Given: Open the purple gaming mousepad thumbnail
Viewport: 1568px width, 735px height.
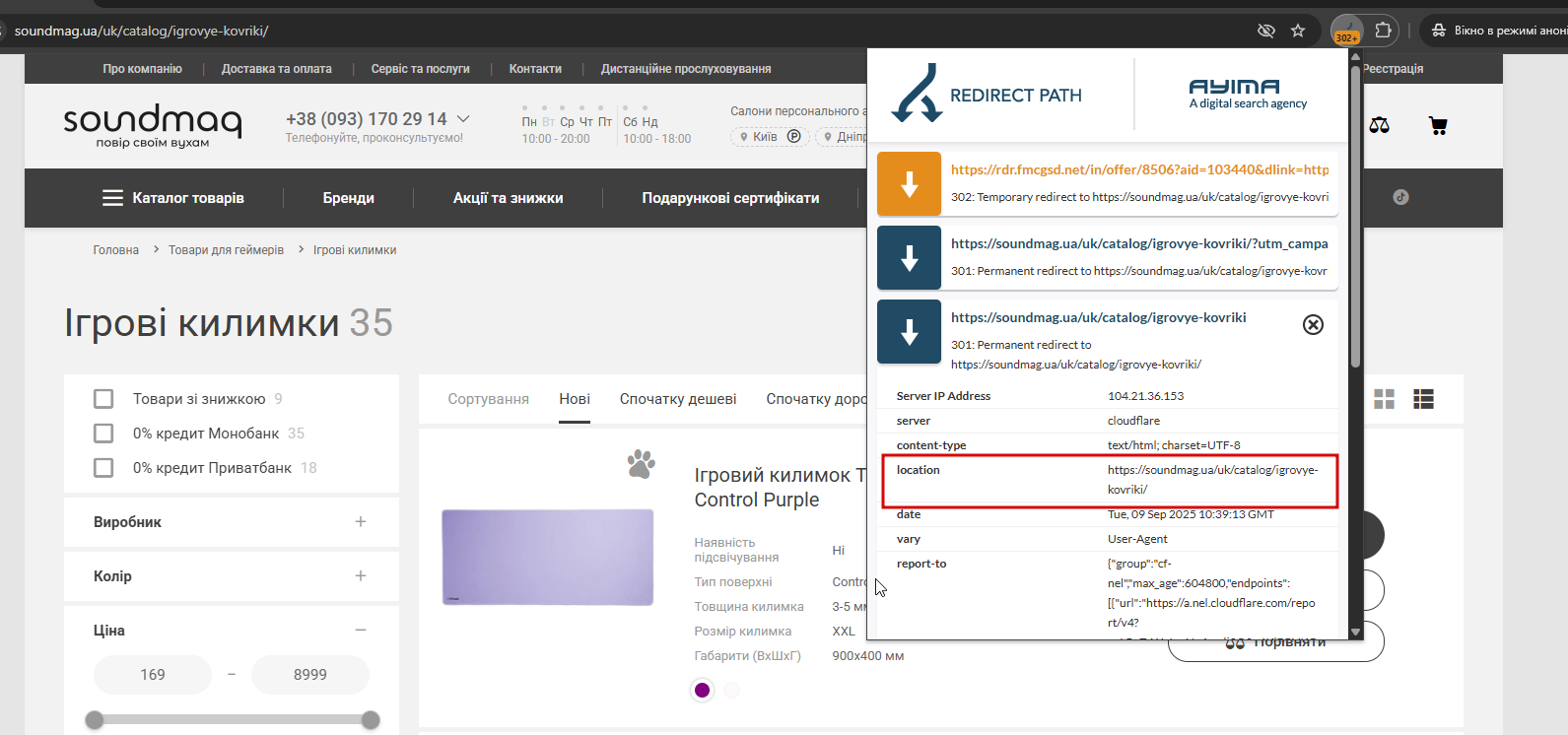Looking at the screenshot, I should pyautogui.click(x=548, y=558).
